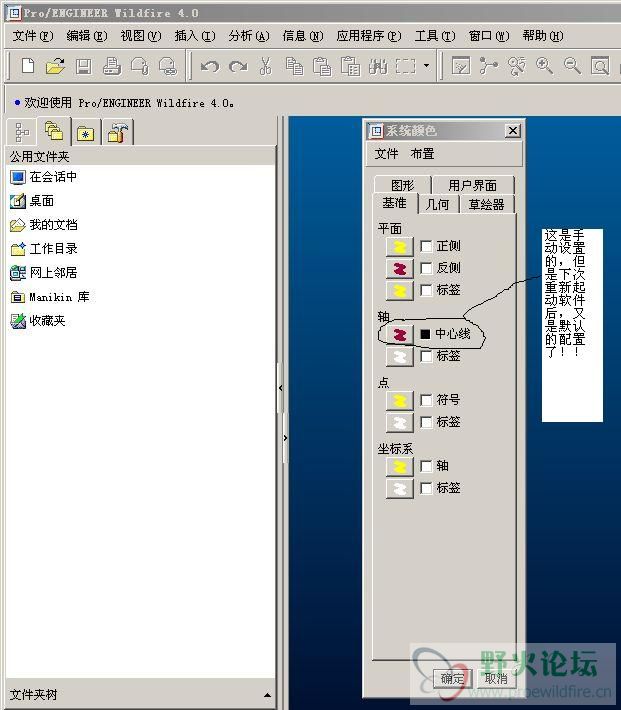Open 文件 menu in 系统颜色 dialog
Image resolution: width=621 pixels, height=710 pixels.
(386, 154)
